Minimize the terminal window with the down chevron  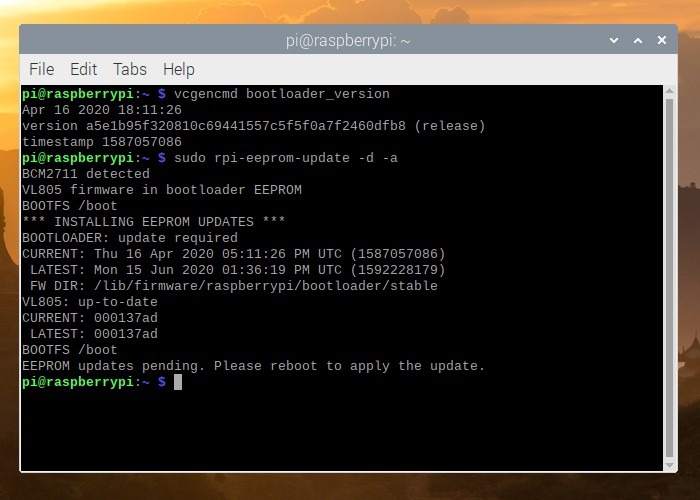point(614,41)
